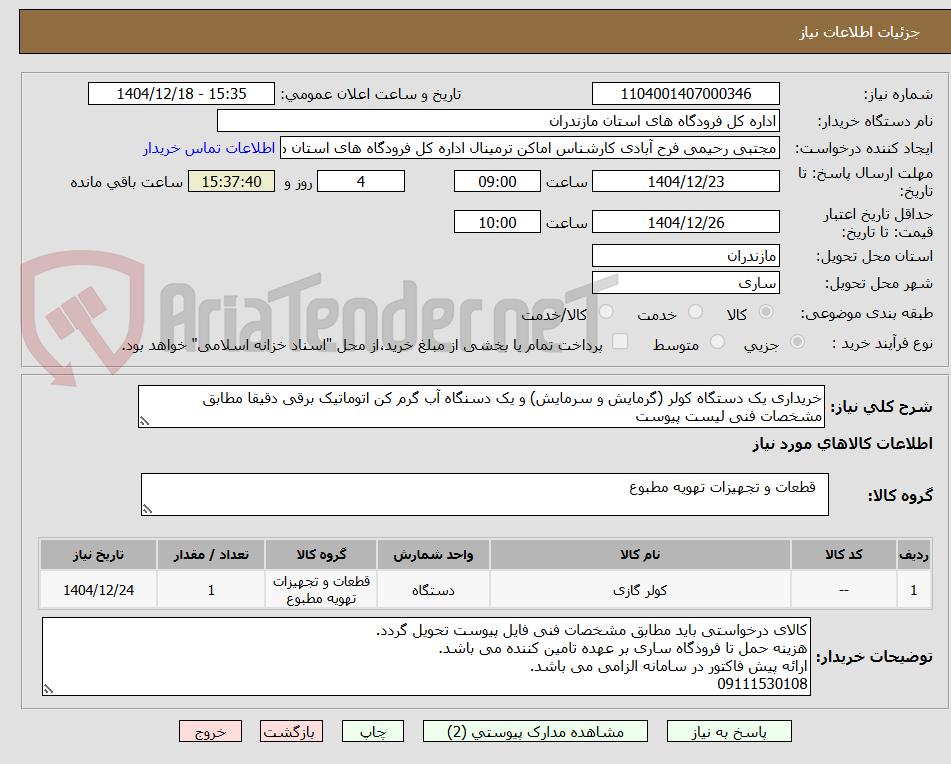Click the گروه کالا column header in the table

tap(321, 555)
